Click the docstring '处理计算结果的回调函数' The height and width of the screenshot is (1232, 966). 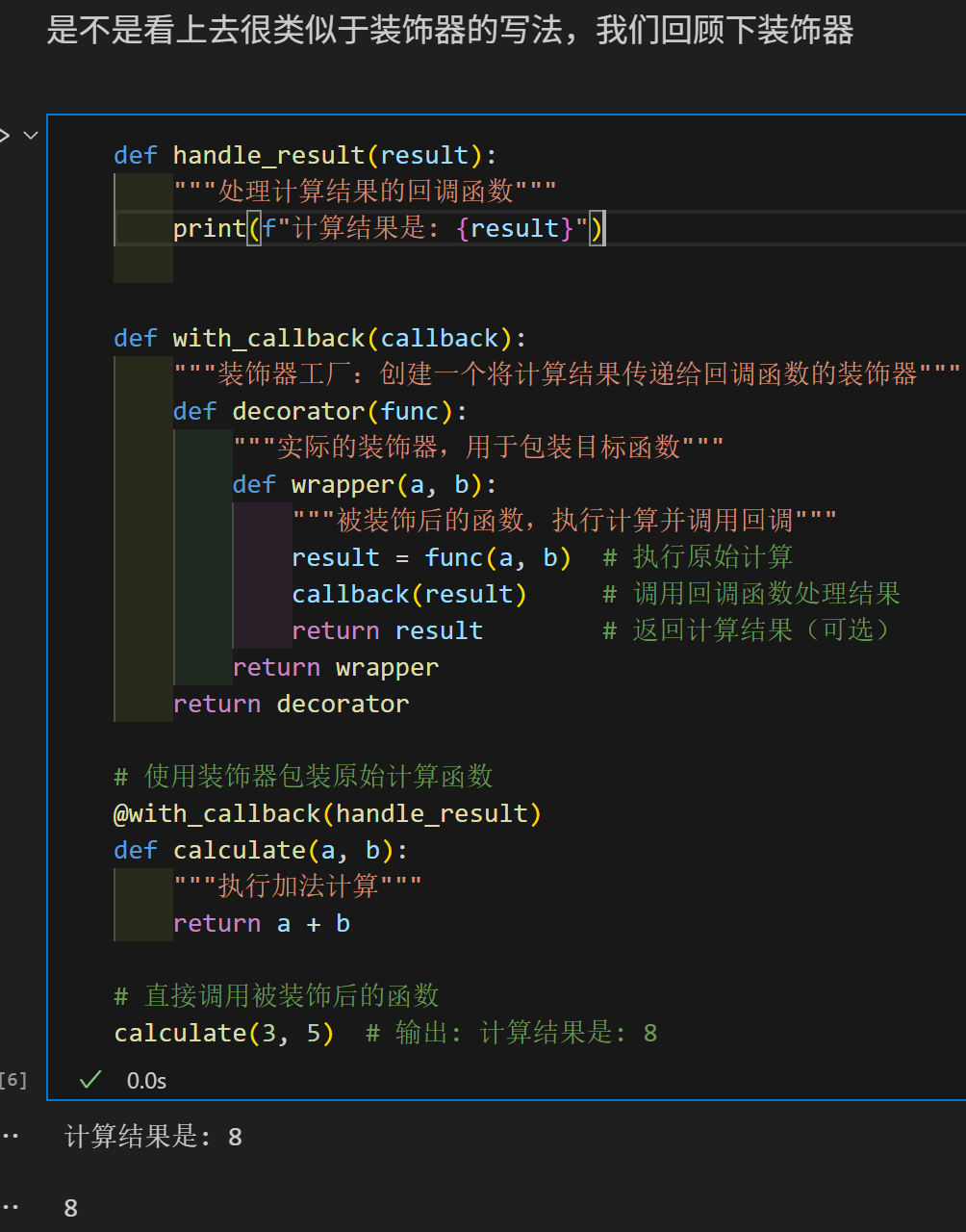pyautogui.click(x=365, y=192)
